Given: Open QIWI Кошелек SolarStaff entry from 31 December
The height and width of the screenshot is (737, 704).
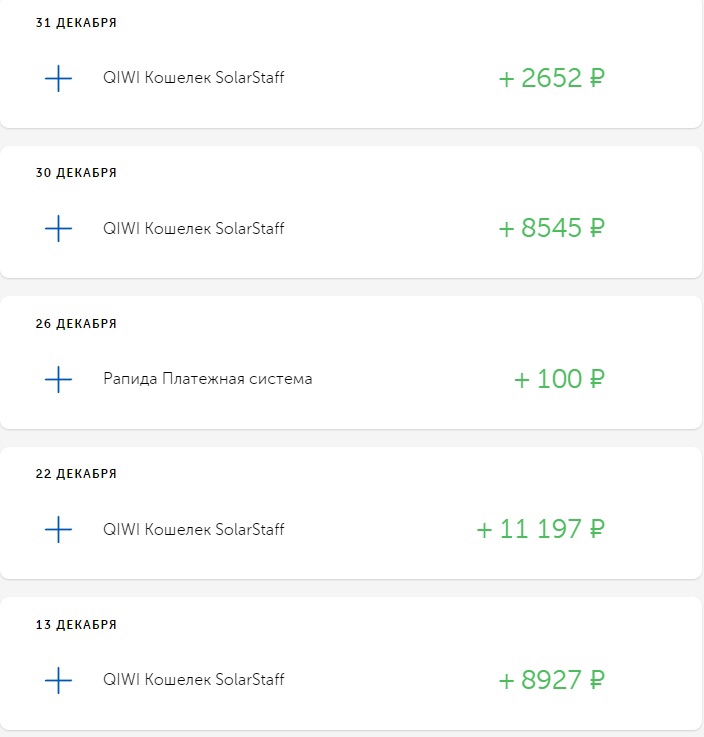Looking at the screenshot, I should pos(193,78).
